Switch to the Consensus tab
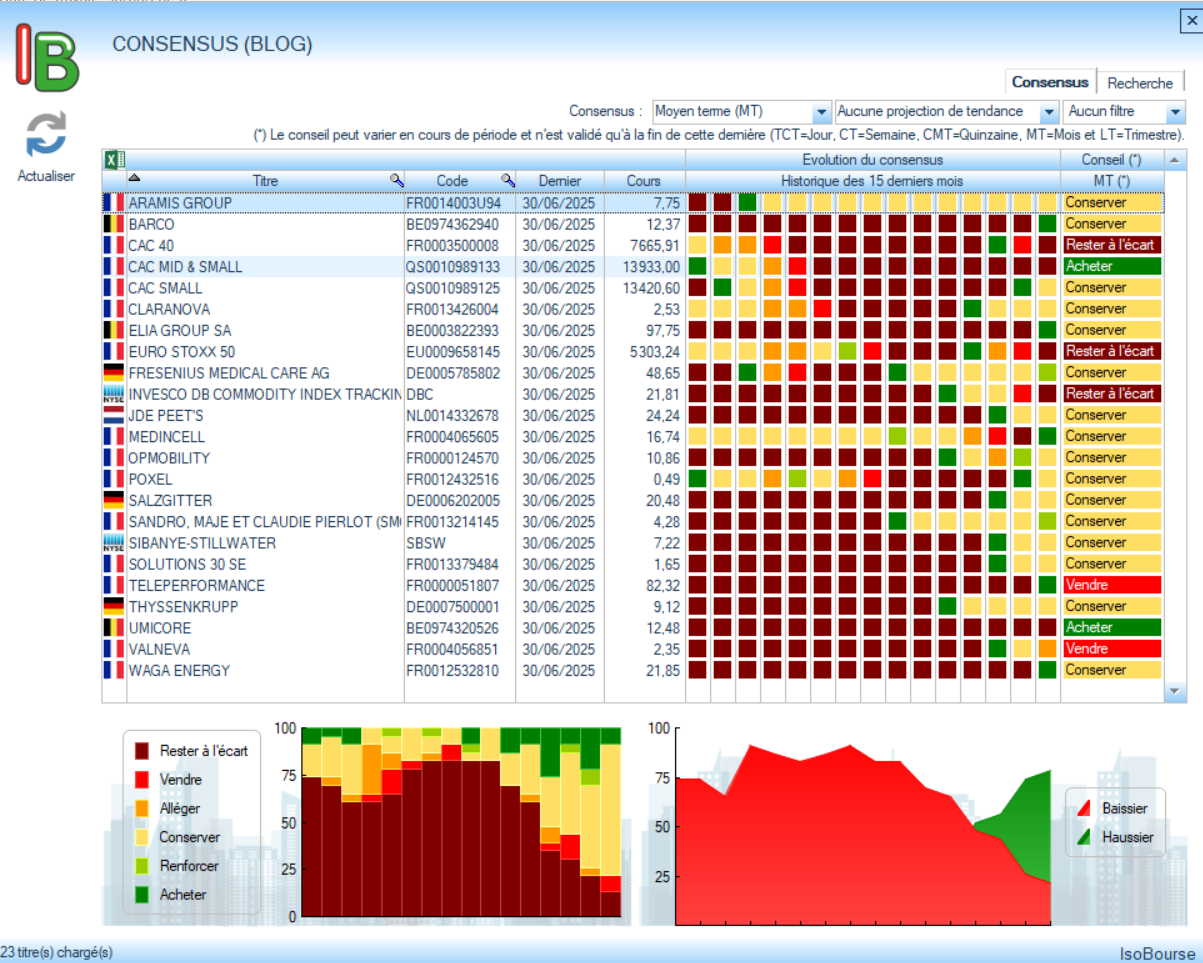1203x963 pixels. (x=1050, y=82)
